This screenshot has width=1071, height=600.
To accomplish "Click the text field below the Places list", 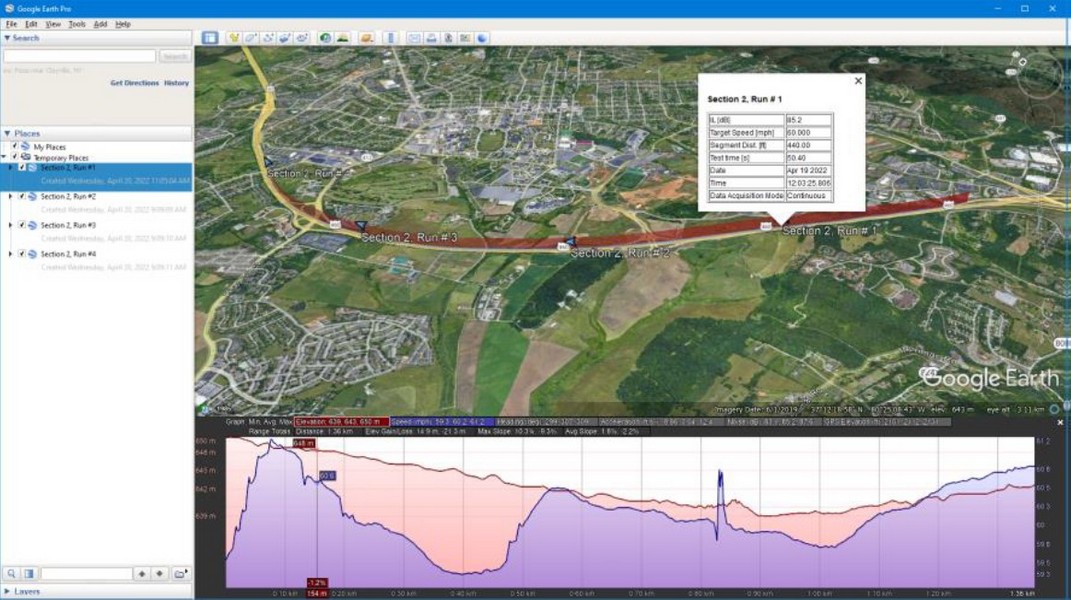I will (x=86, y=574).
